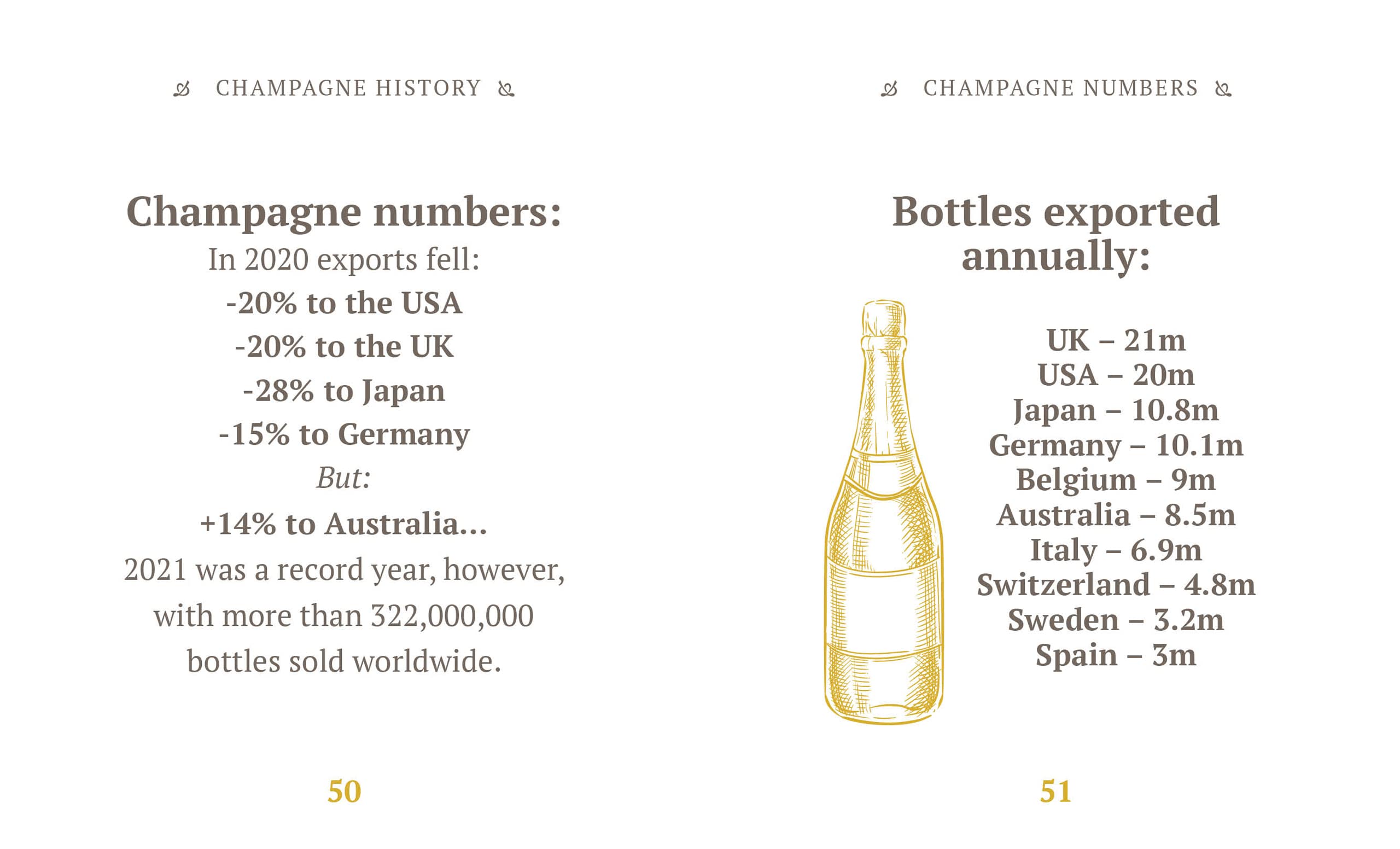Select the '-20% to the USA' line
This screenshot has width=1400, height=849.
point(344,303)
